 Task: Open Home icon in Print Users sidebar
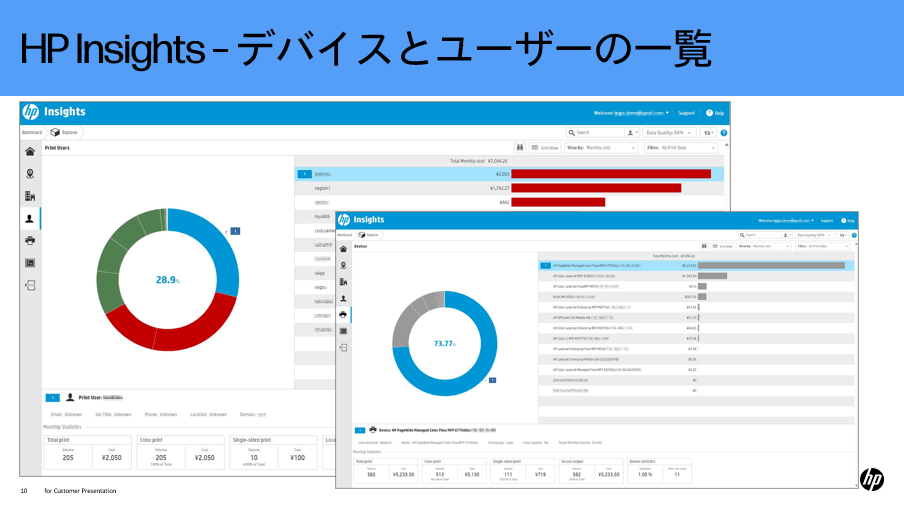[x=30, y=152]
